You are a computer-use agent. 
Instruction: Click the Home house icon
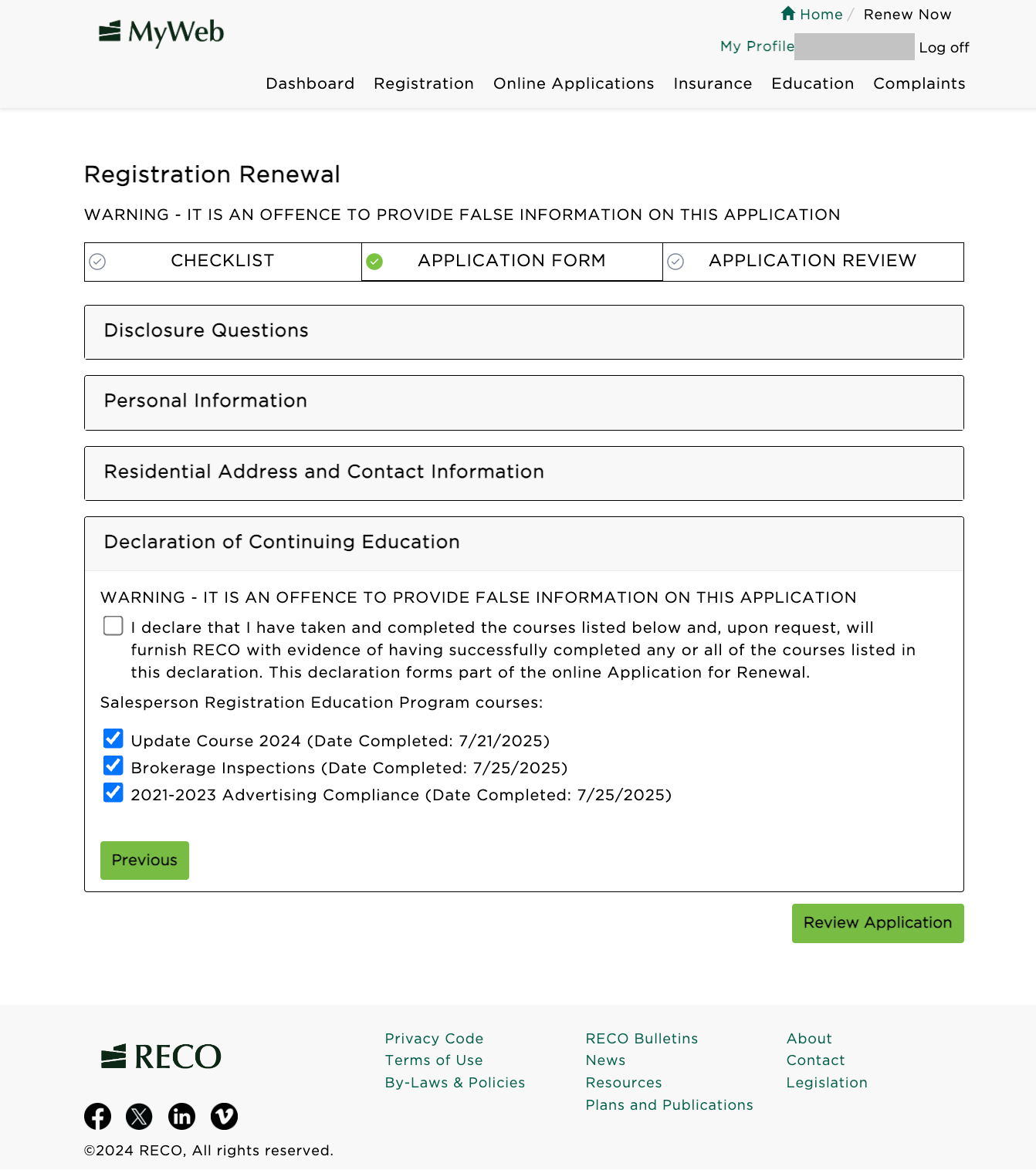pos(788,13)
